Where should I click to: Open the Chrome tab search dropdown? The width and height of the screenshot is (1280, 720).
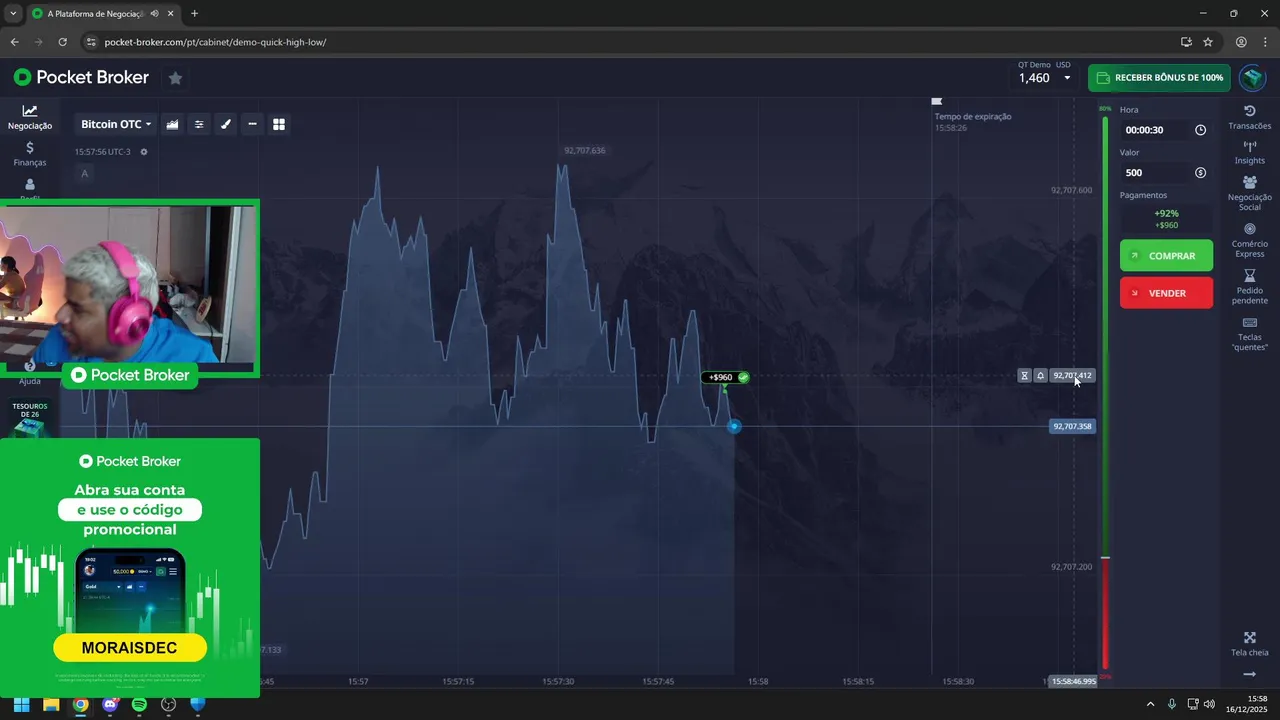[12, 14]
